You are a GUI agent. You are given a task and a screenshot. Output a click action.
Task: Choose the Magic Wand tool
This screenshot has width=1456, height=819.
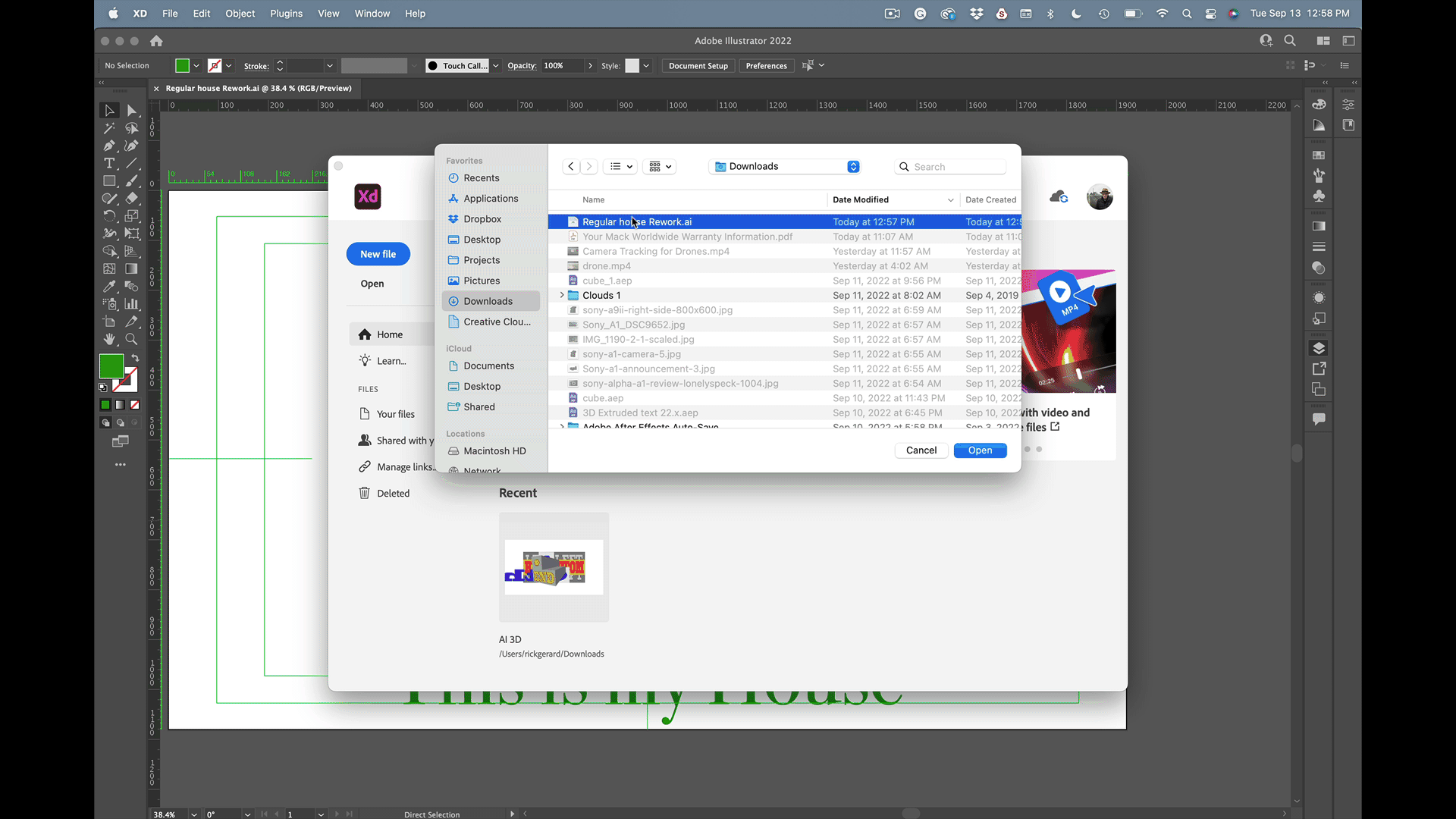pyautogui.click(x=109, y=128)
